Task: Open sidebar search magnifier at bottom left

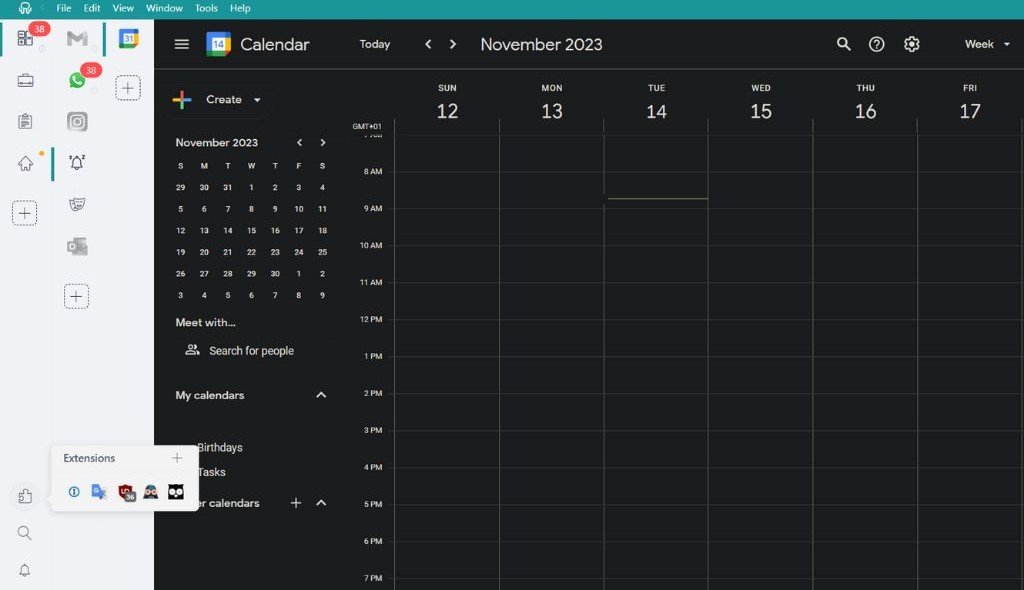Action: [x=25, y=533]
